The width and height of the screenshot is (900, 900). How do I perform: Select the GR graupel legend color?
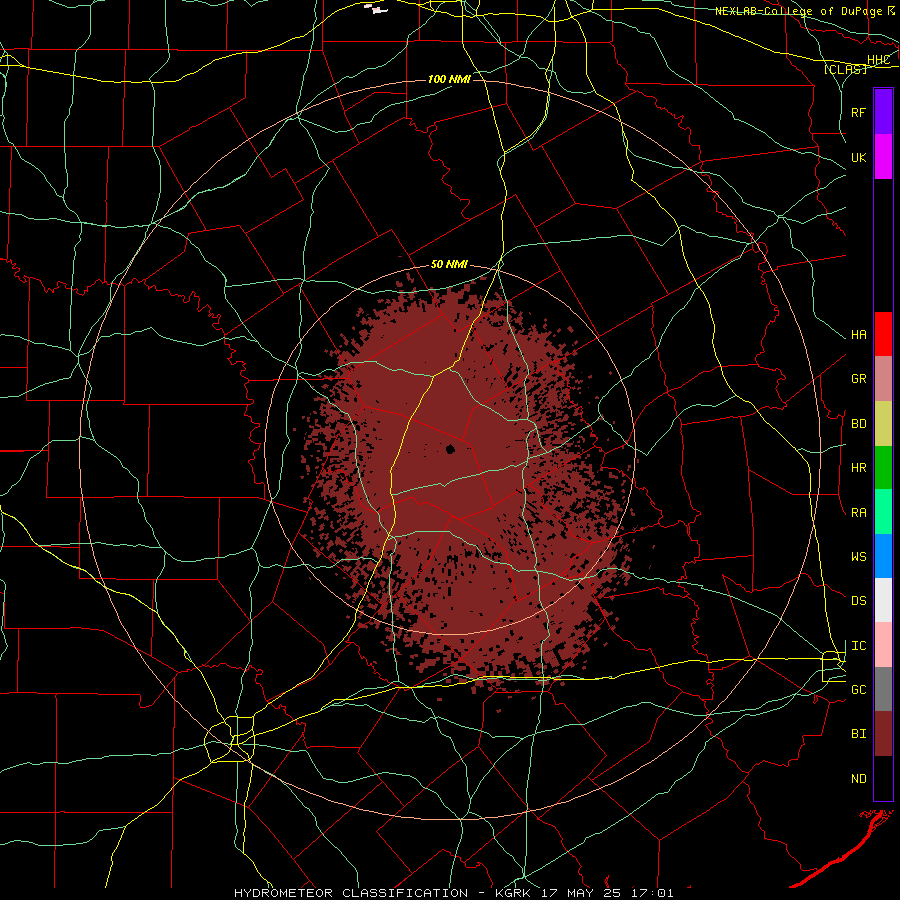883,379
